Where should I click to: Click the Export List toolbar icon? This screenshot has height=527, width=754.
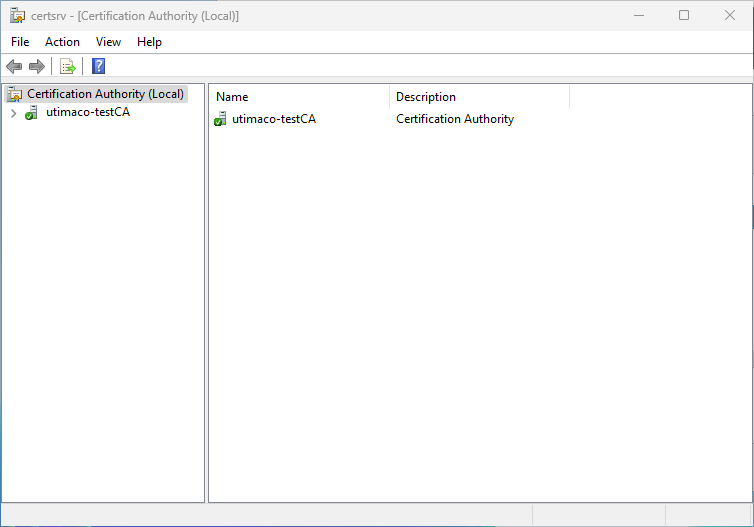pos(67,66)
